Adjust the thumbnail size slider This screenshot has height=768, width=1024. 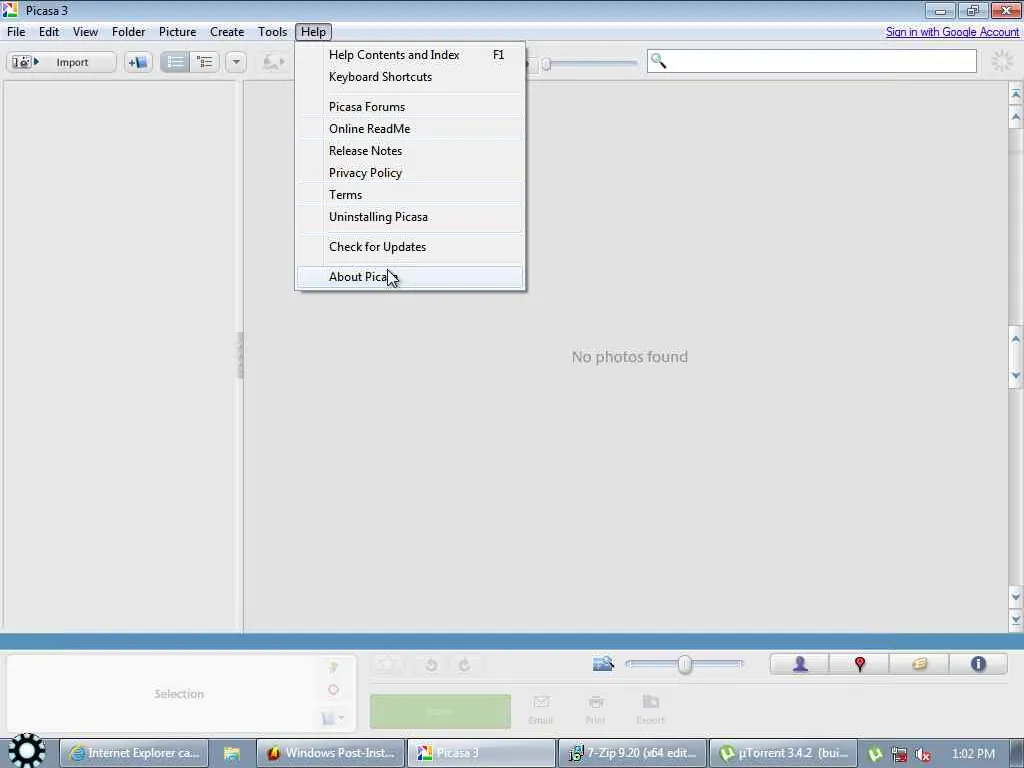pos(684,664)
